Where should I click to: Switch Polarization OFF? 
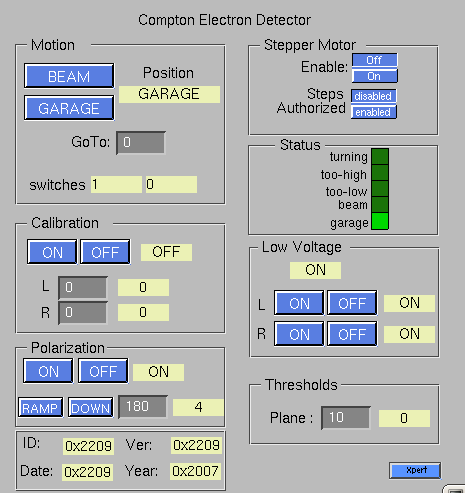coord(103,371)
